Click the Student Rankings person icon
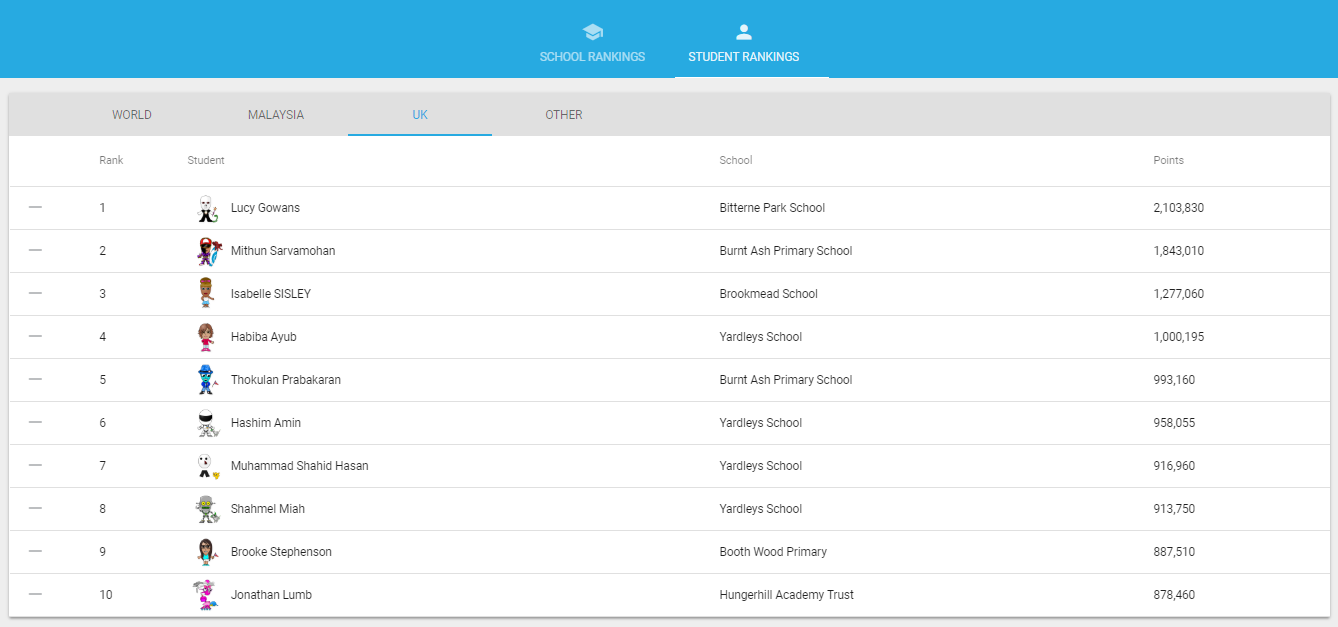 (x=743, y=32)
